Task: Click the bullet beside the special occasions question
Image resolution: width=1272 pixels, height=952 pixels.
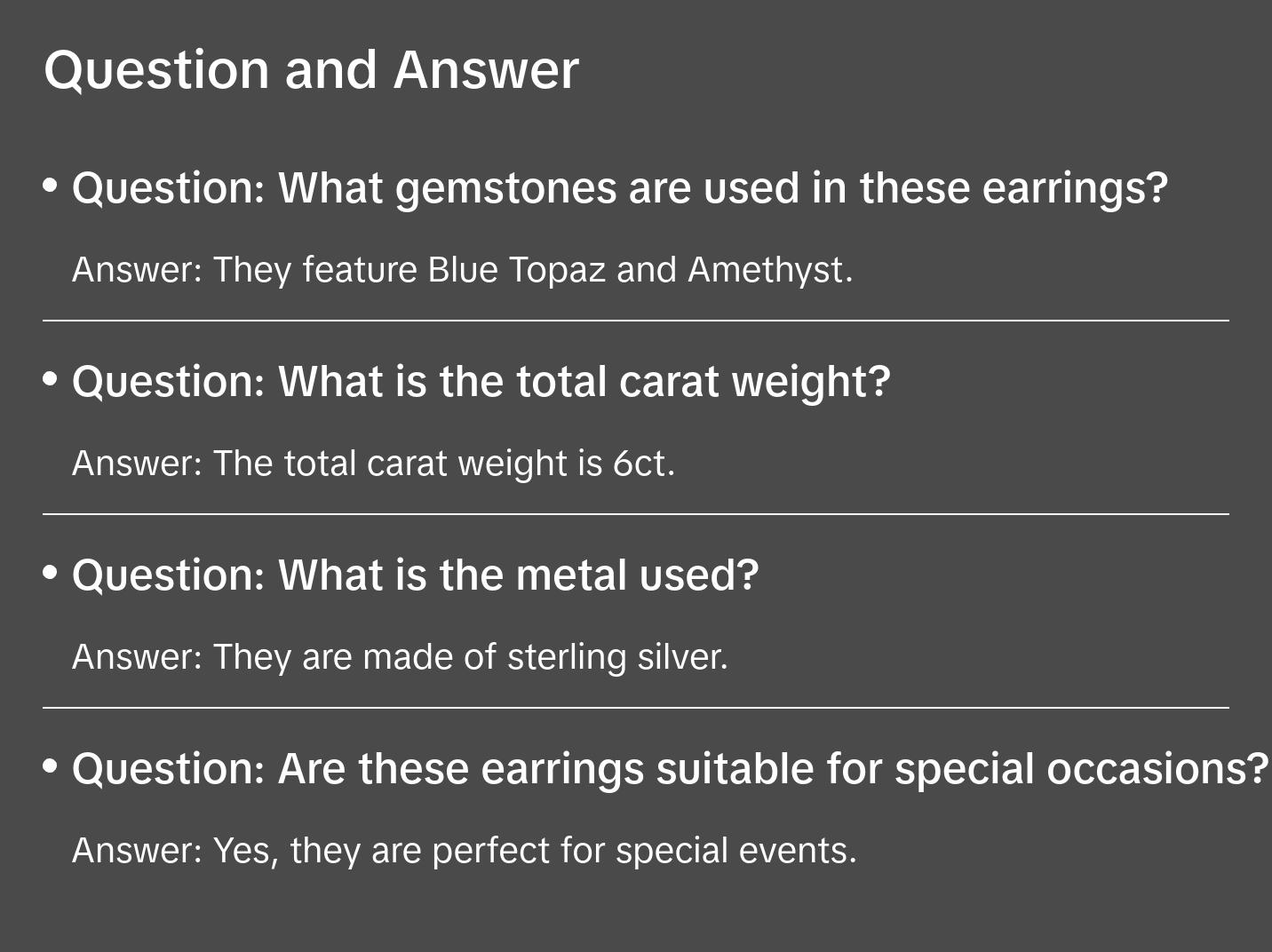Action: pos(51,766)
